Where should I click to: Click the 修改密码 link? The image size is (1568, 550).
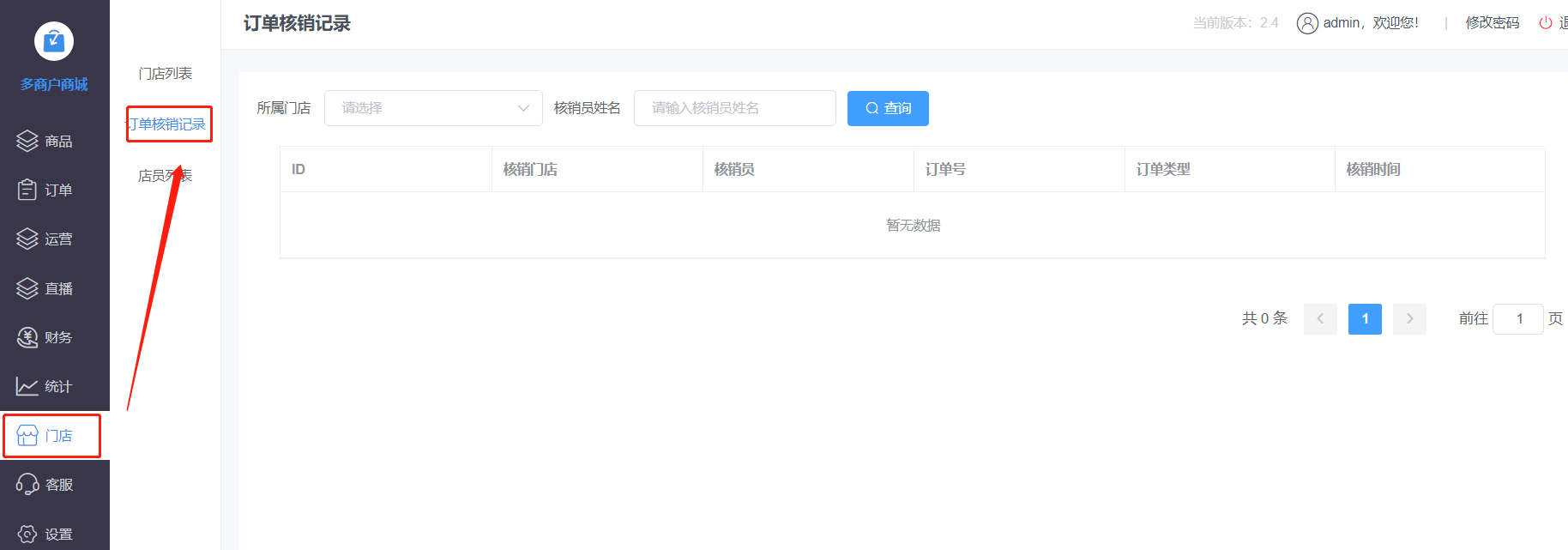pyautogui.click(x=1493, y=23)
